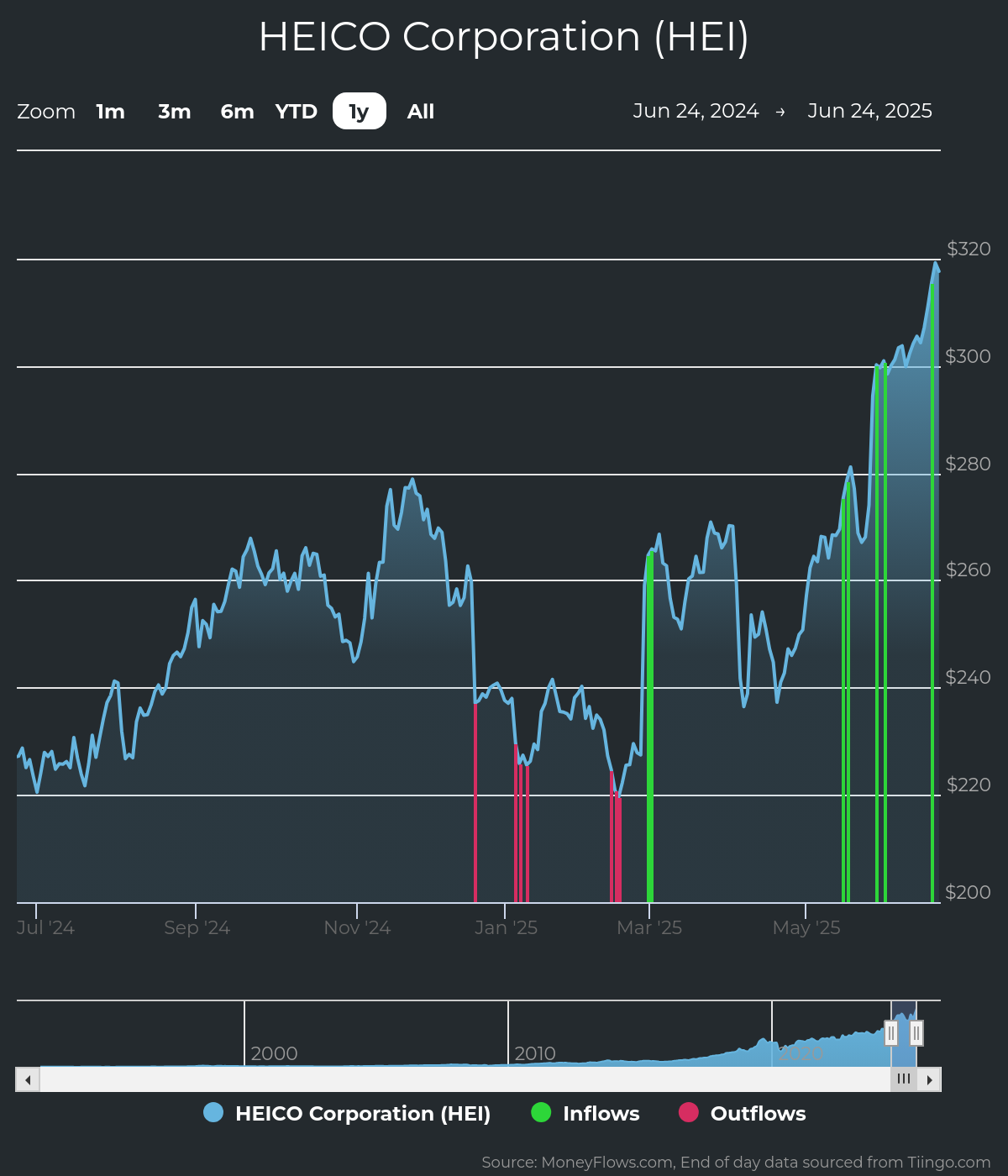Click the 2000 label in navigator
Screen dimensions: 1008x1176
click(275, 1053)
